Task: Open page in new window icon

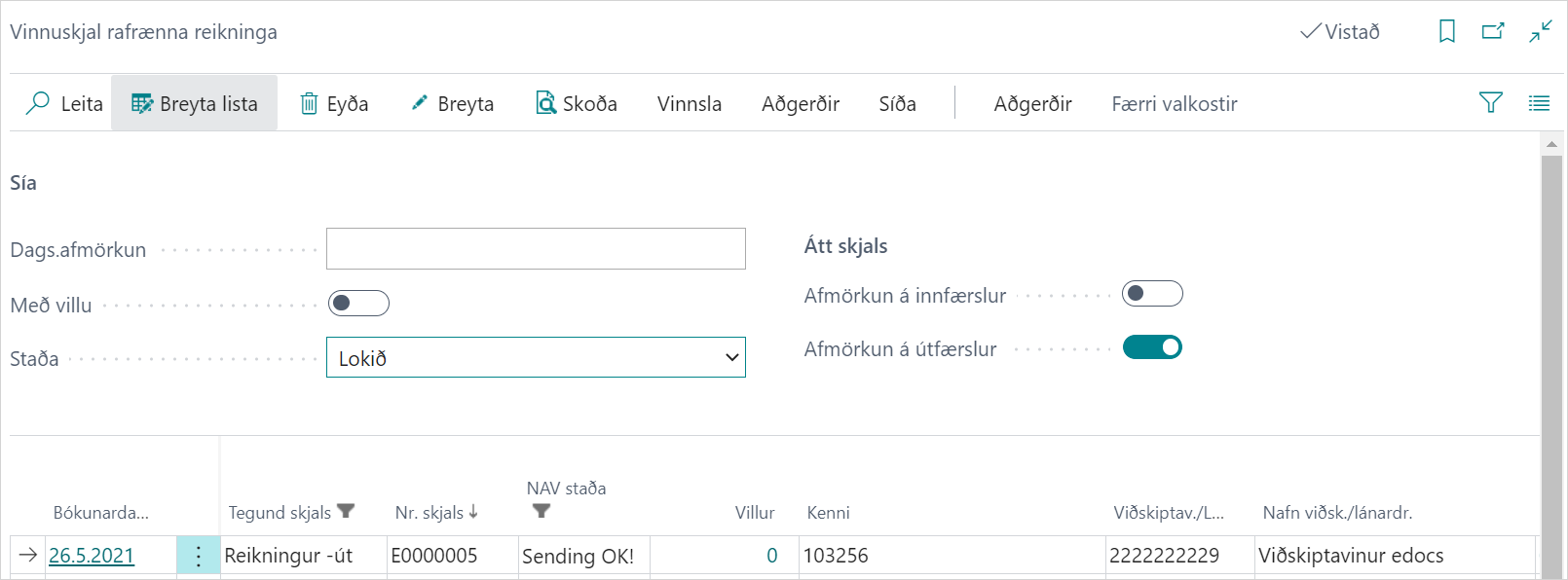Action: pos(1493,31)
